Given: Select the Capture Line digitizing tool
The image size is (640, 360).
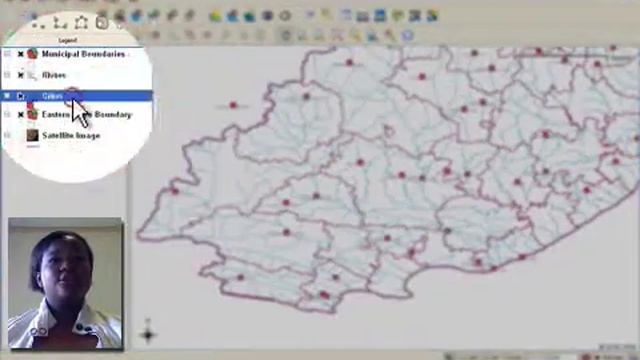Looking at the screenshot, I should 60,22.
